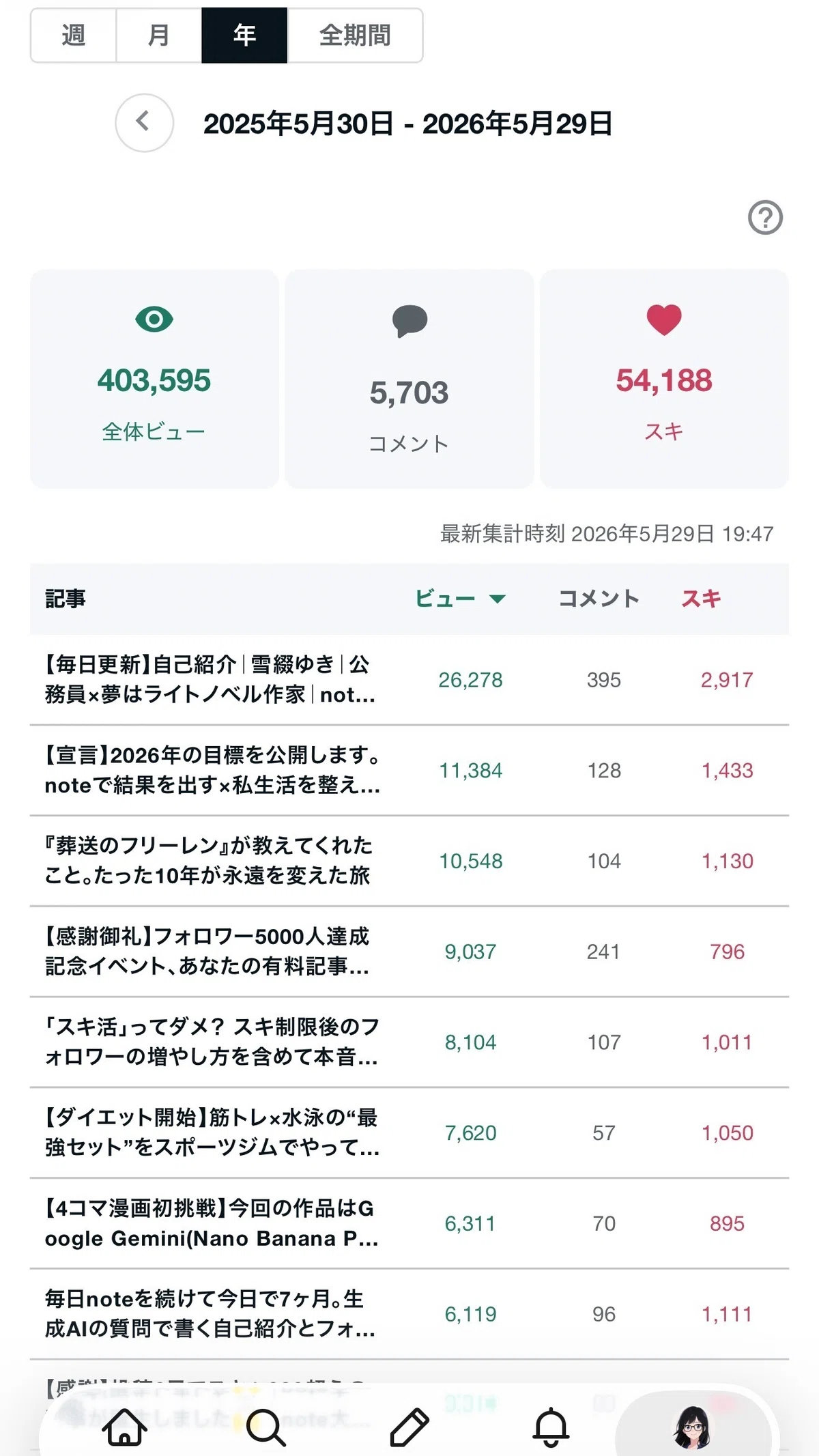
Task: Go to previous period with back chevron
Action: [144, 123]
